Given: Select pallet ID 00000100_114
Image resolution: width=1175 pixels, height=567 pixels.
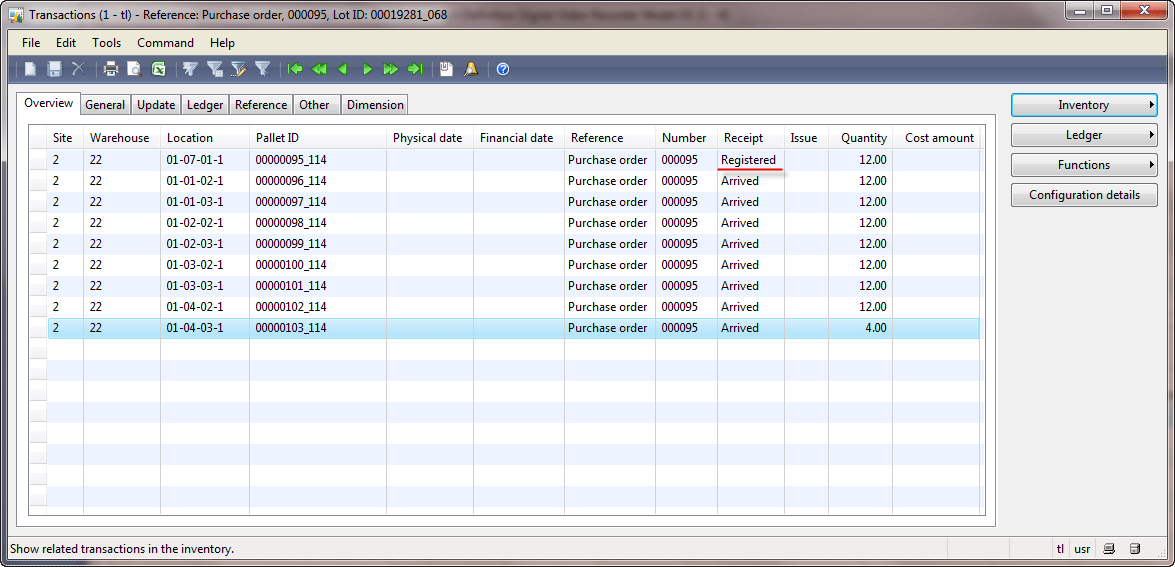Looking at the screenshot, I should [x=318, y=264].
